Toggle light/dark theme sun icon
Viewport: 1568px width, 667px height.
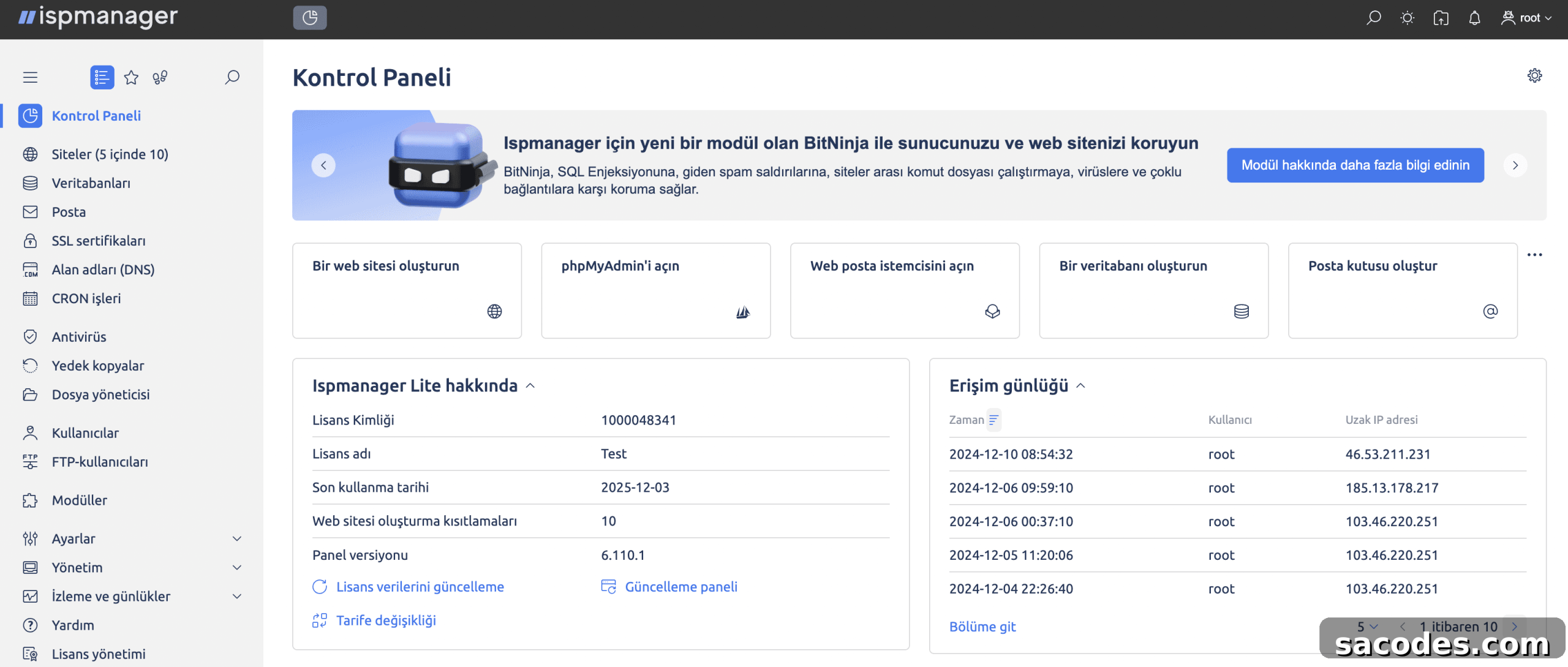pyautogui.click(x=1407, y=18)
